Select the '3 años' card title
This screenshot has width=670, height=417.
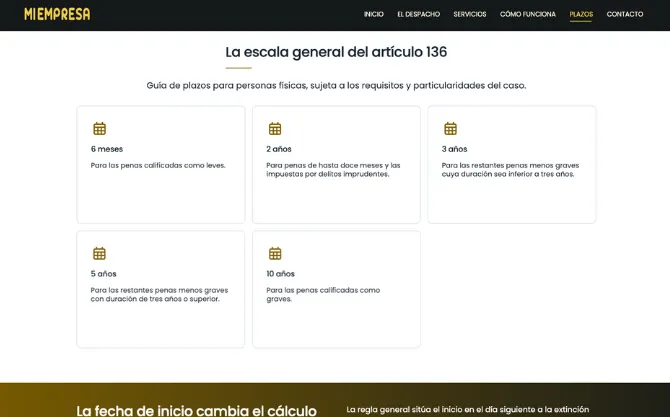tap(454, 149)
